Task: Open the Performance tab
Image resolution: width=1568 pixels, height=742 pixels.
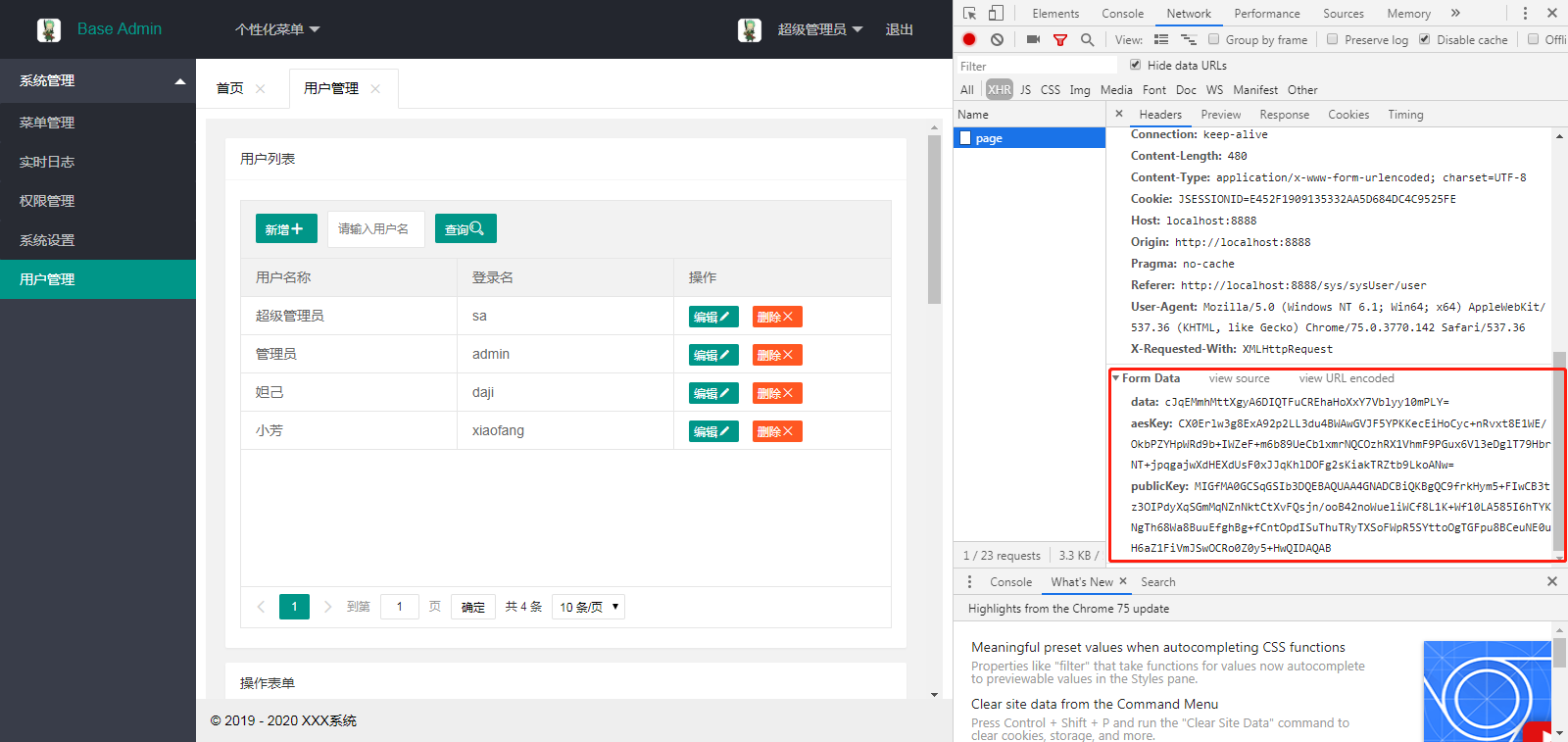Action: click(1267, 13)
